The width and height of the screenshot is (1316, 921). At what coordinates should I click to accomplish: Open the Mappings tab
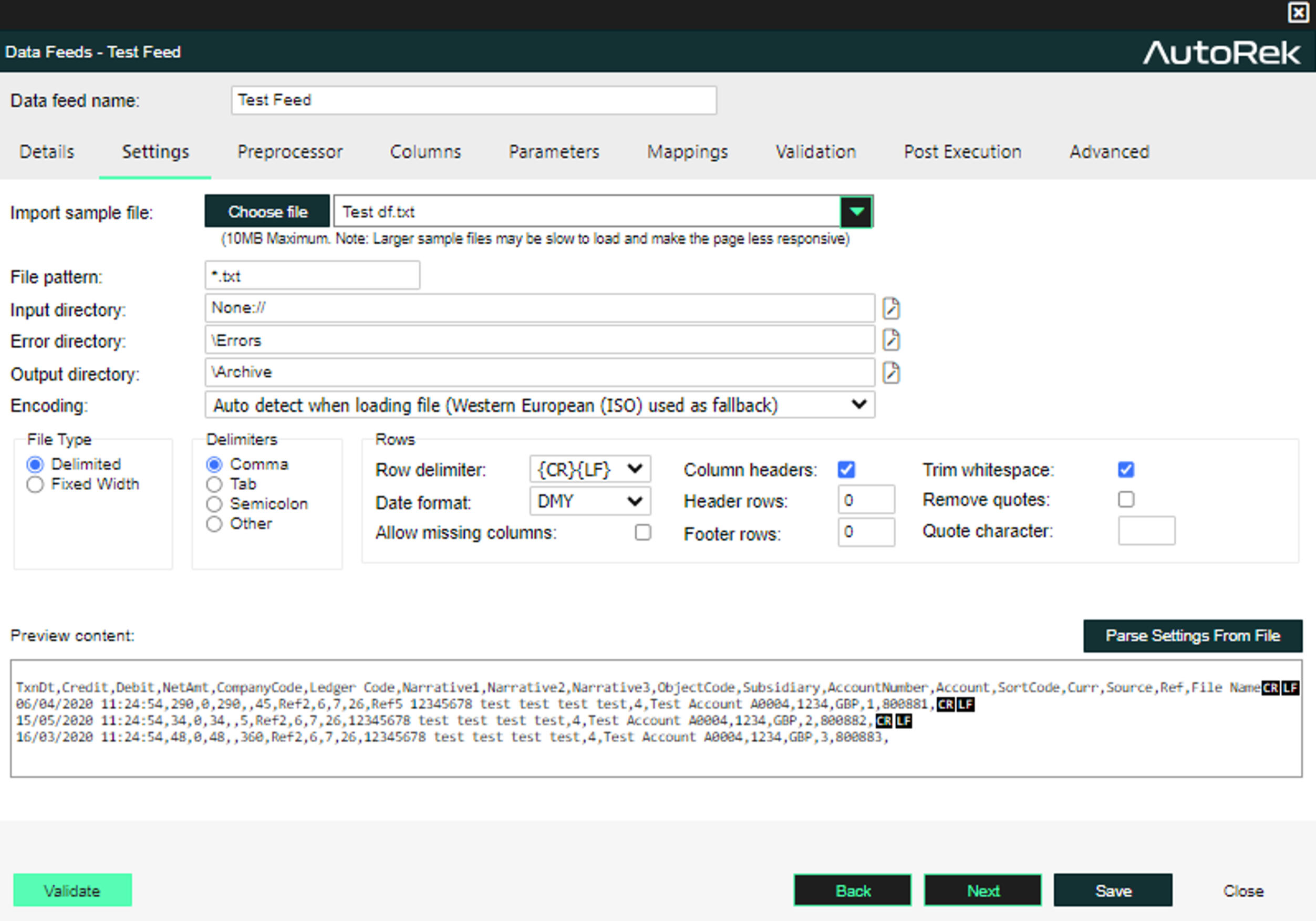(687, 152)
